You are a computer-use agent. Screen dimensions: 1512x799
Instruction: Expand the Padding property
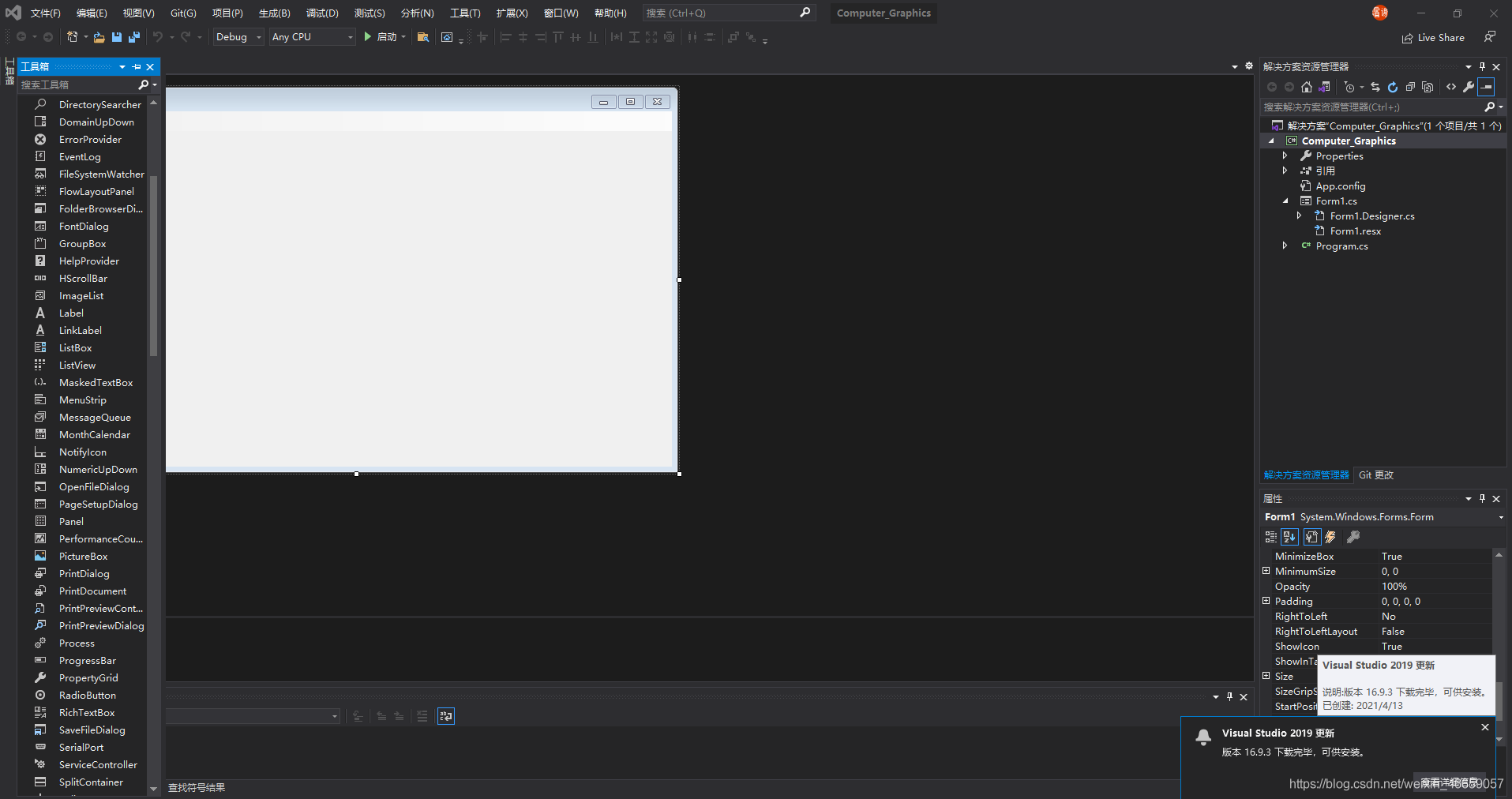pyautogui.click(x=1266, y=601)
